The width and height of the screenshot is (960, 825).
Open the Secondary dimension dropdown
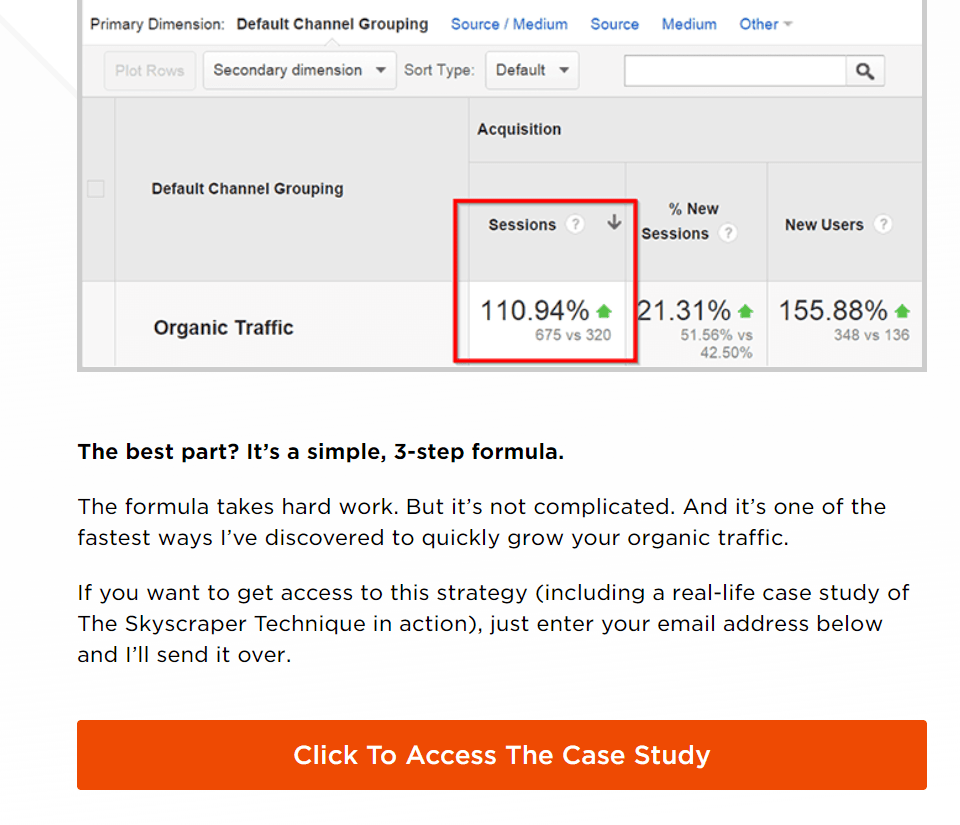pyautogui.click(x=298, y=70)
